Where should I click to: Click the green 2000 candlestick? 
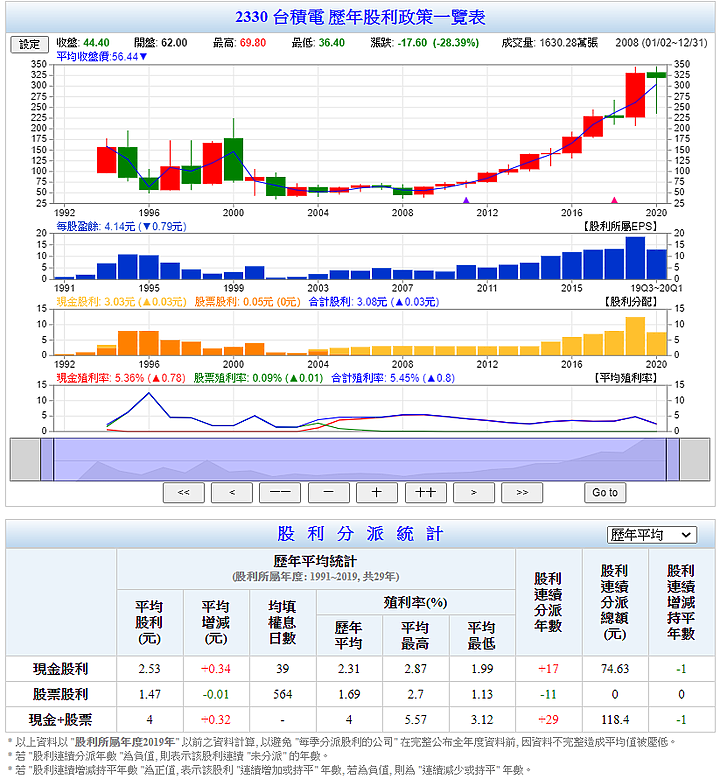234,159
